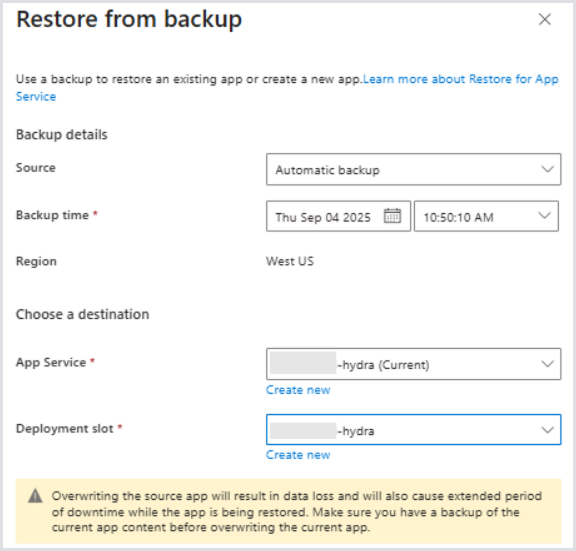The image size is (576, 551).
Task: Click Create new under App Service
Action: (x=298, y=390)
